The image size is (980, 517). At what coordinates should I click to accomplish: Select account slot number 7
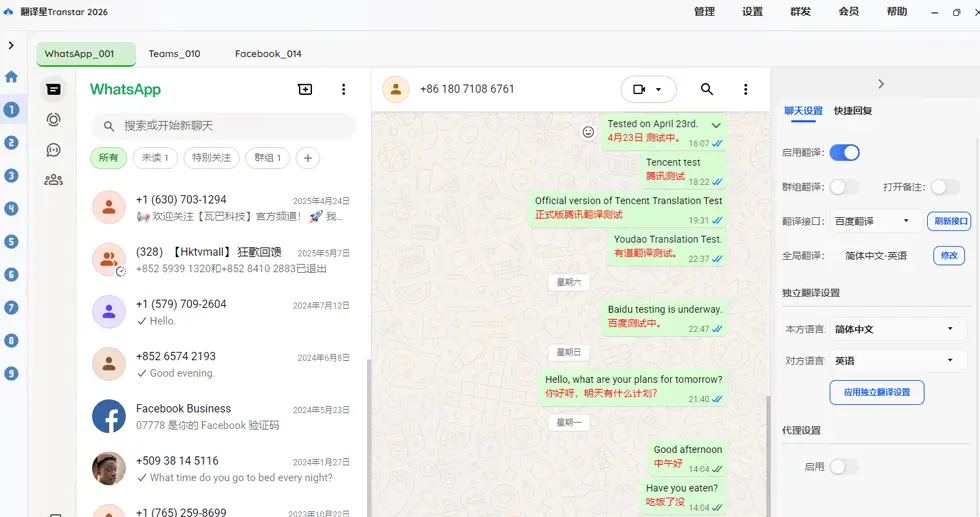pyautogui.click(x=11, y=308)
